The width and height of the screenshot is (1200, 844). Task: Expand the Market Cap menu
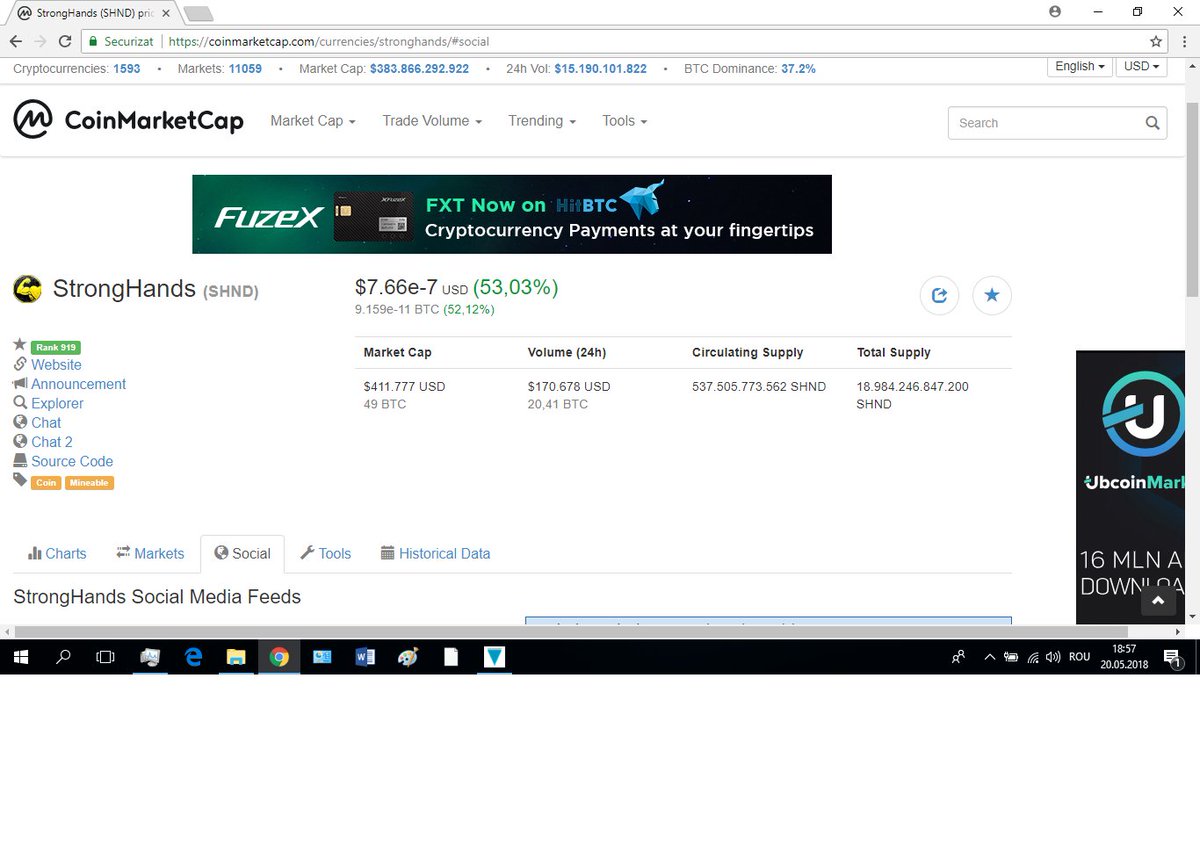(313, 121)
